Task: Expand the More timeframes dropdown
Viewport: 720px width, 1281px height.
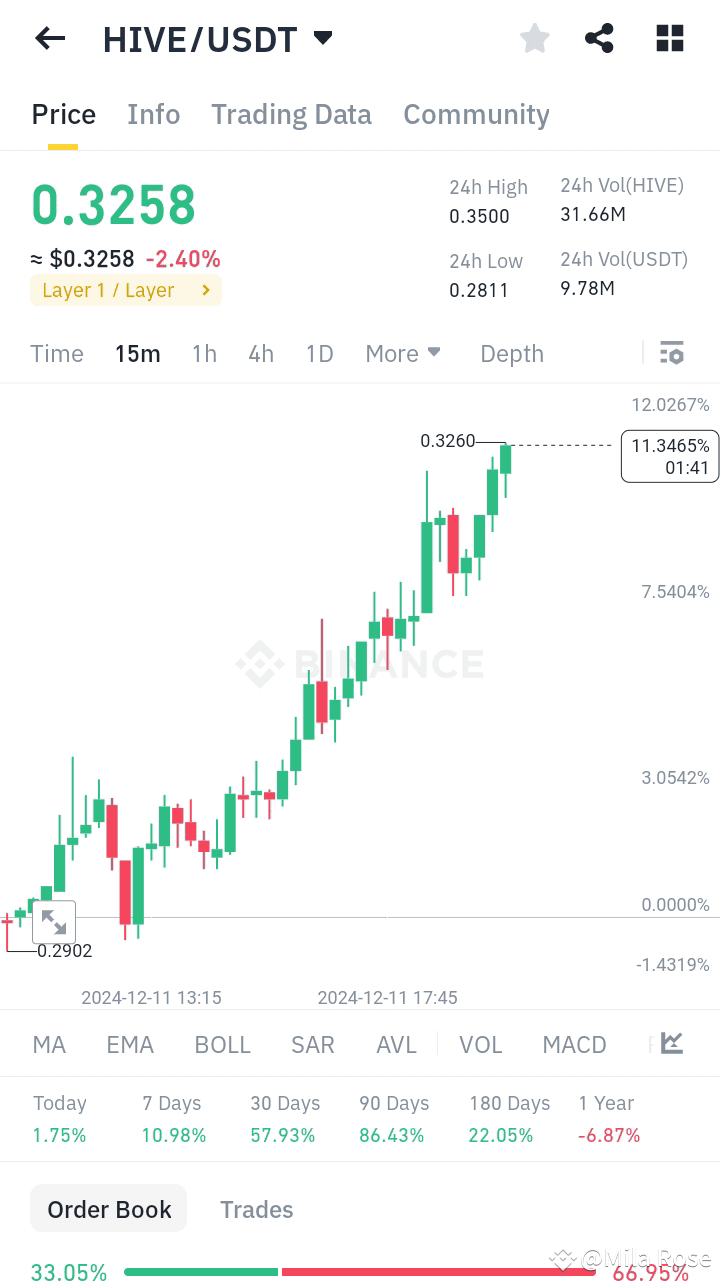Action: coord(403,353)
